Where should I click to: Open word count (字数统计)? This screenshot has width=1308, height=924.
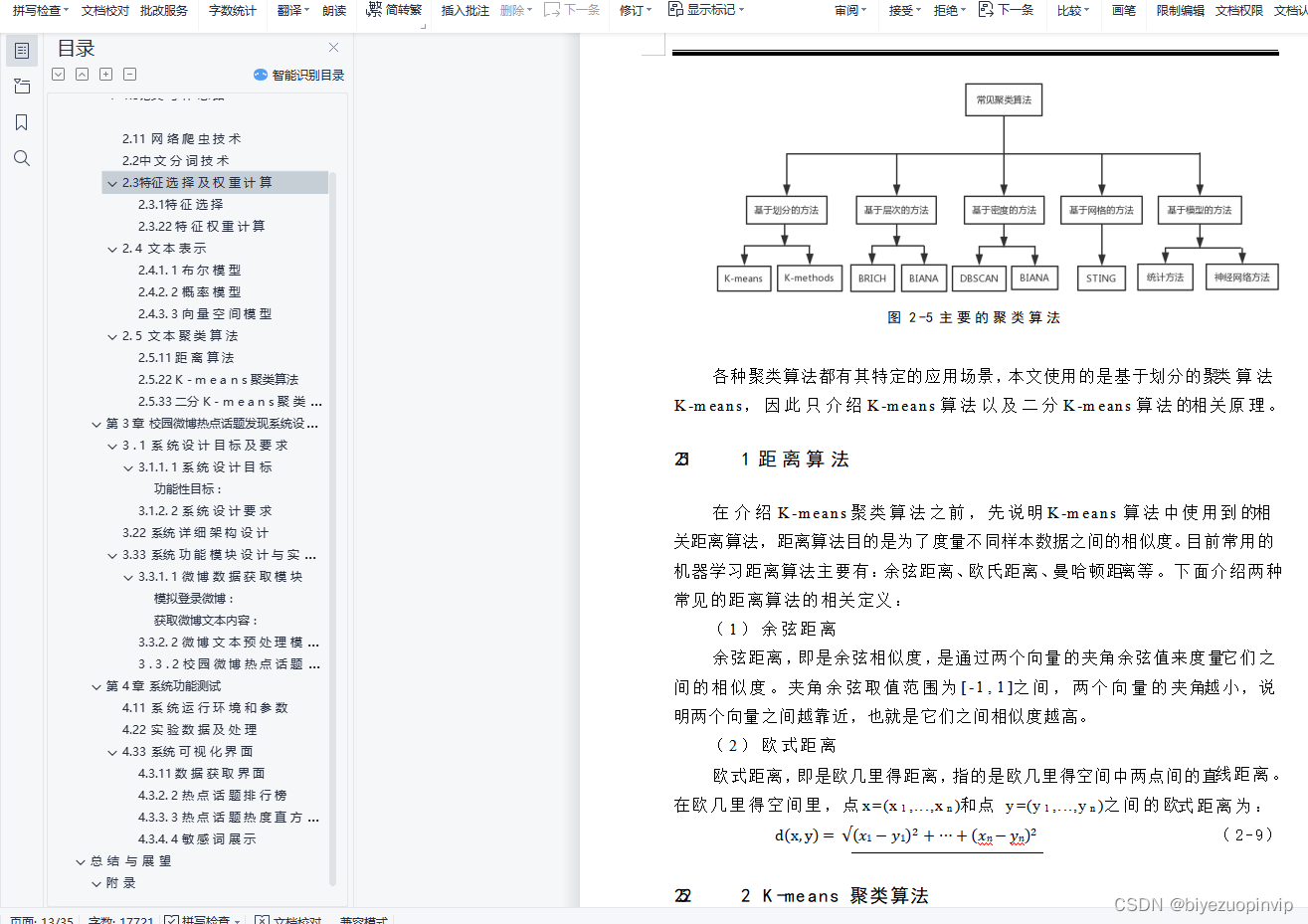pos(231,11)
